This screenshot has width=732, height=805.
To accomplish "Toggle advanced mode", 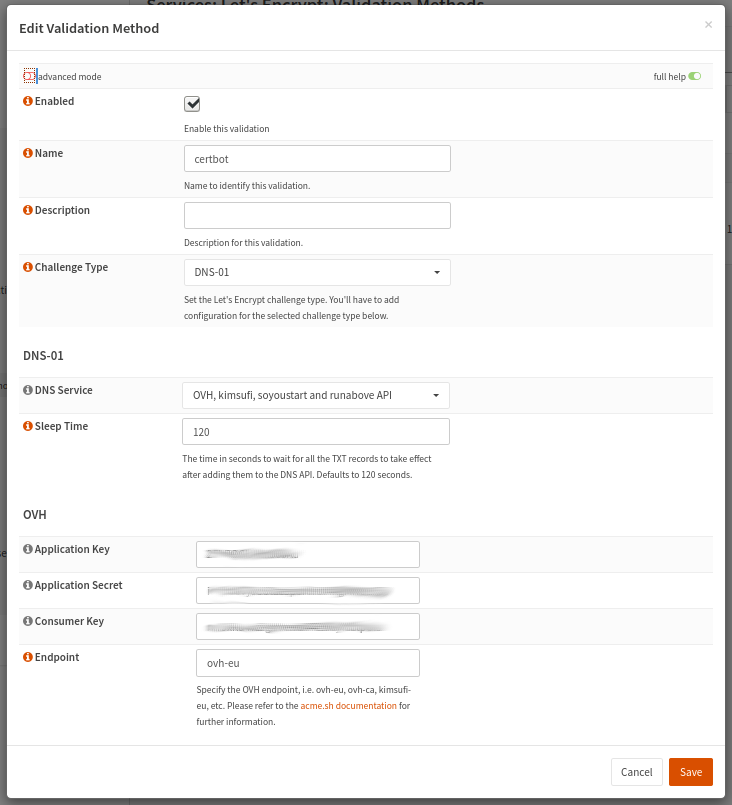I will 30,76.
